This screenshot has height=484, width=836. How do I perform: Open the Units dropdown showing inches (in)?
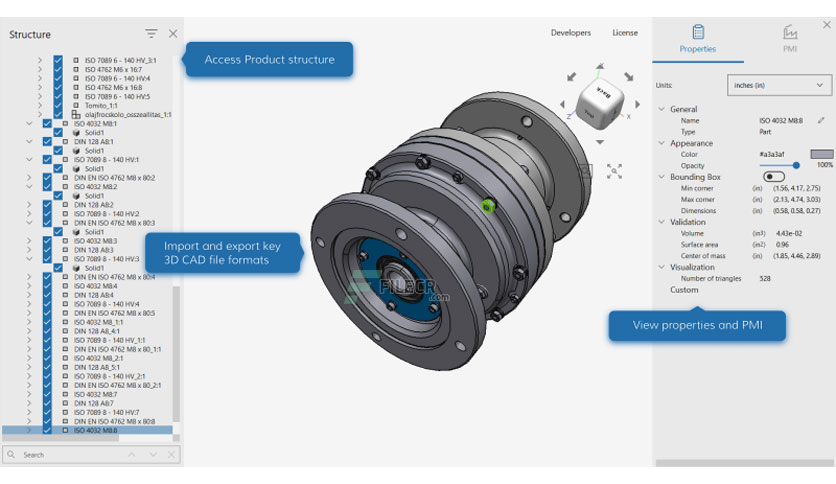(x=779, y=85)
